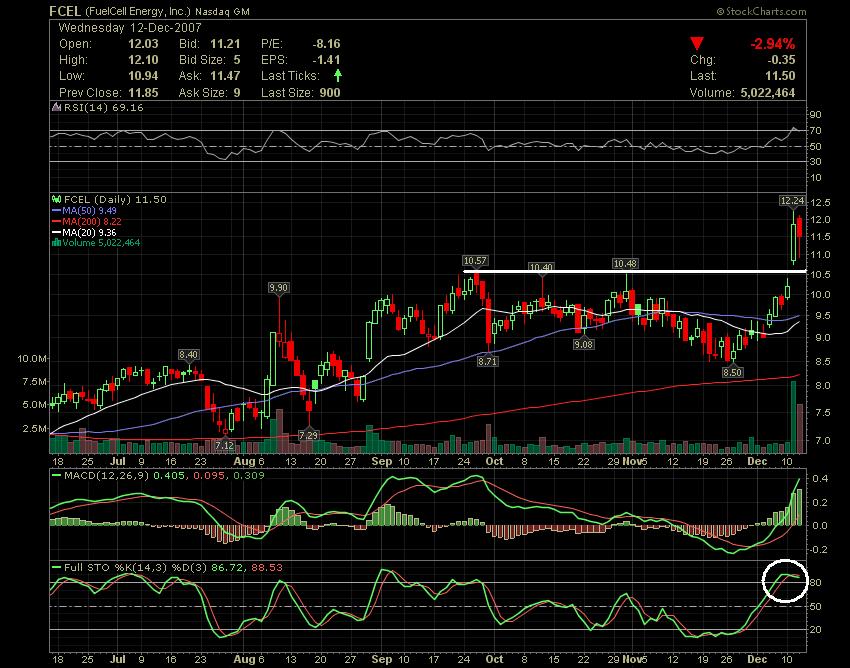Click the date Wednesday 12-Dec-2007
This screenshot has height=668, width=850.
(130, 28)
